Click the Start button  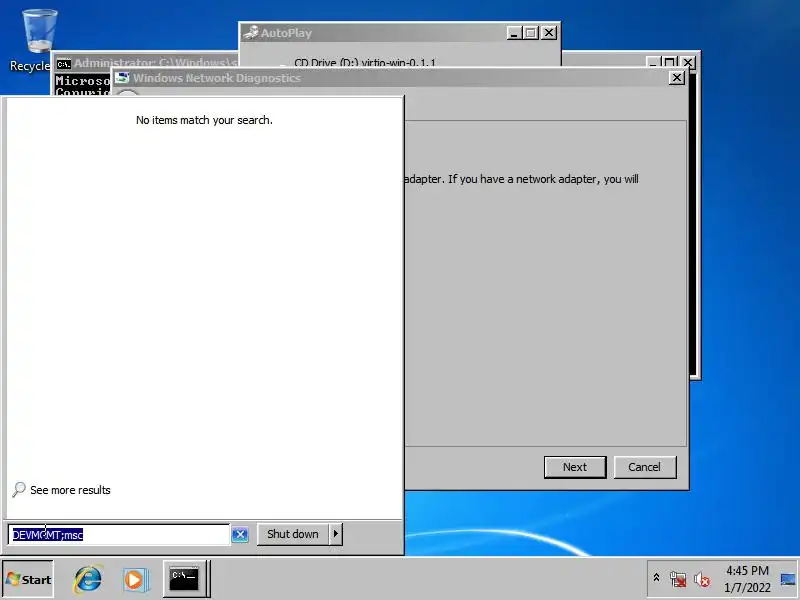point(28,579)
